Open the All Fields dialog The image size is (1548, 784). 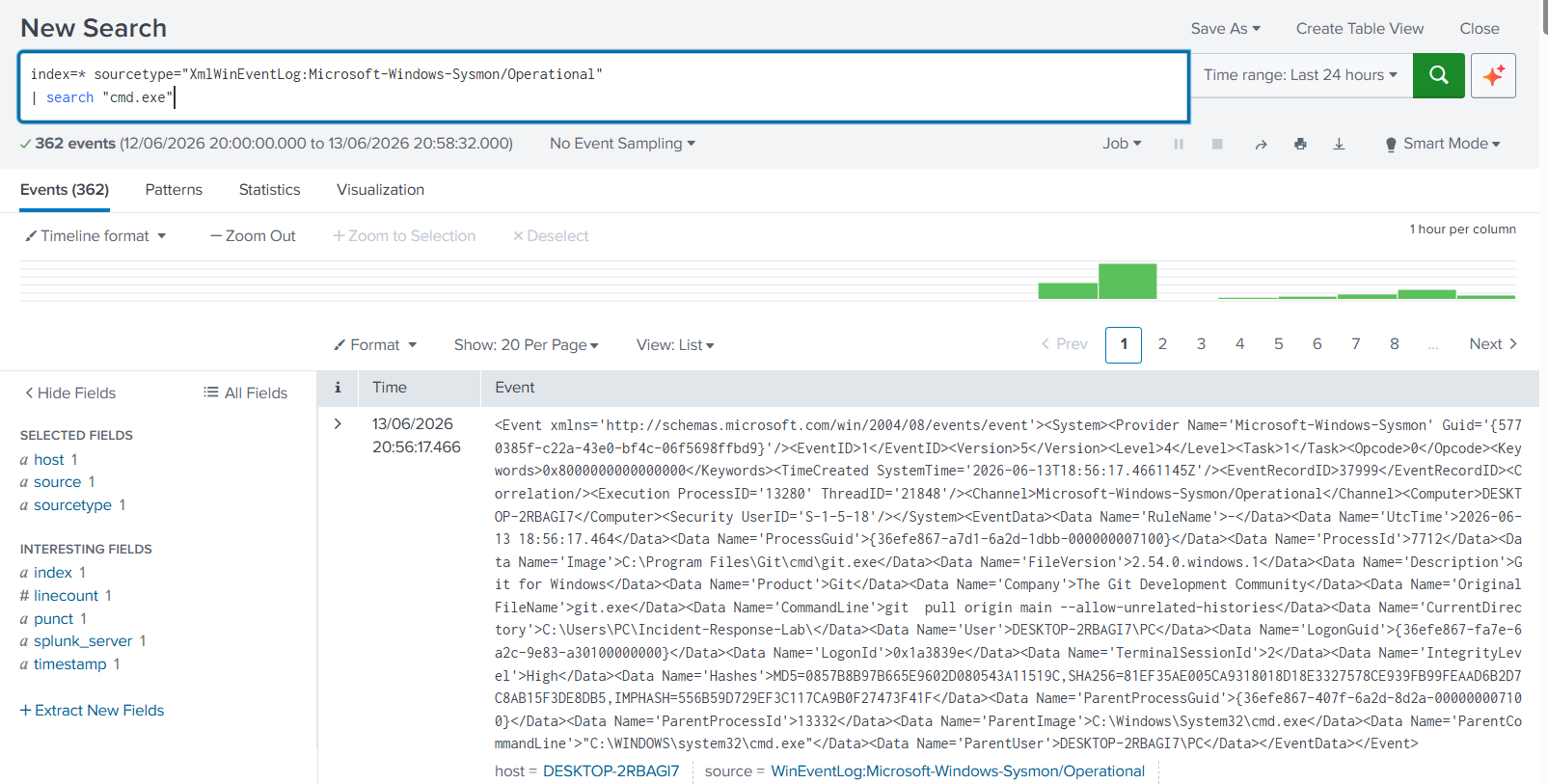point(246,393)
